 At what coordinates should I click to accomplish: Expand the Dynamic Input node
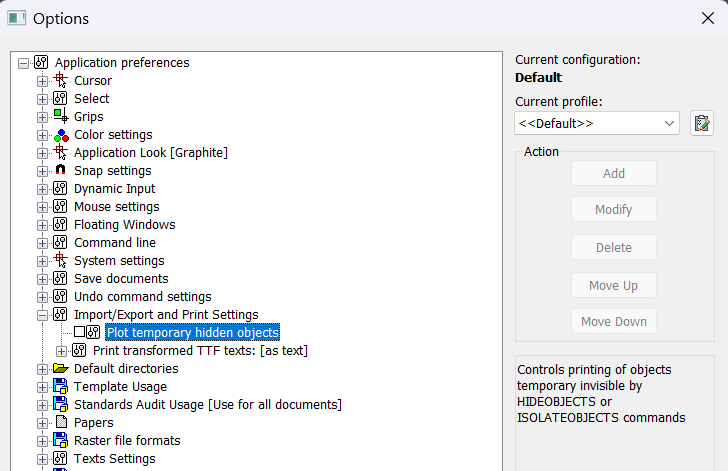pos(42,189)
